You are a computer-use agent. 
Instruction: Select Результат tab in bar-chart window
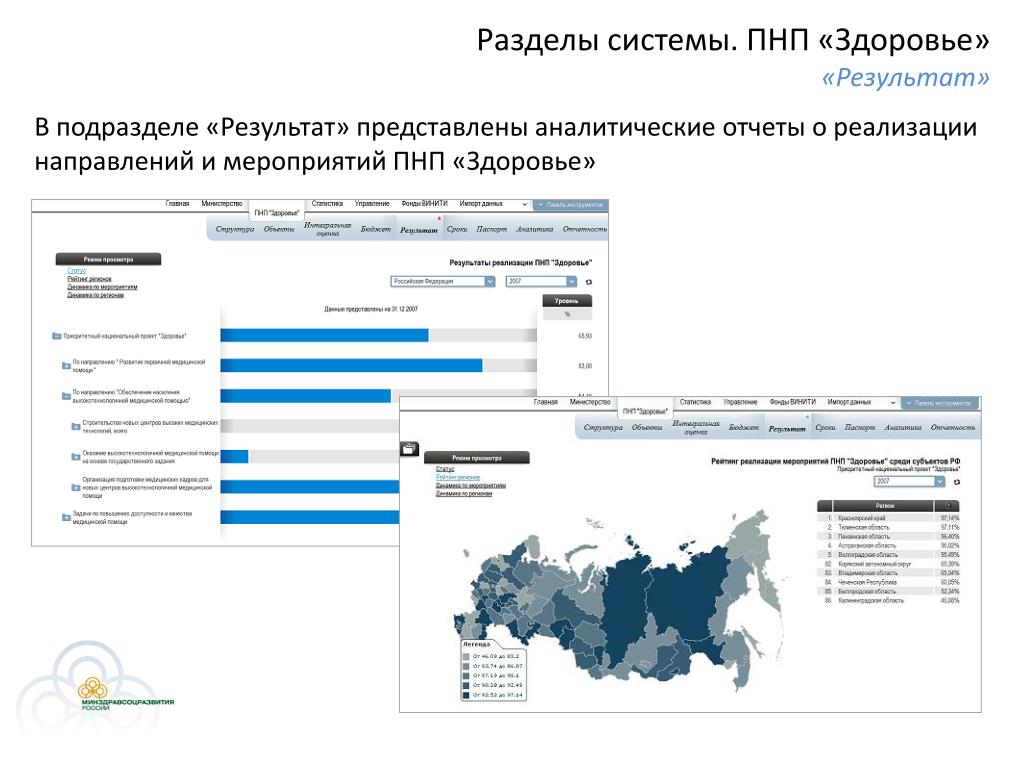tap(419, 231)
